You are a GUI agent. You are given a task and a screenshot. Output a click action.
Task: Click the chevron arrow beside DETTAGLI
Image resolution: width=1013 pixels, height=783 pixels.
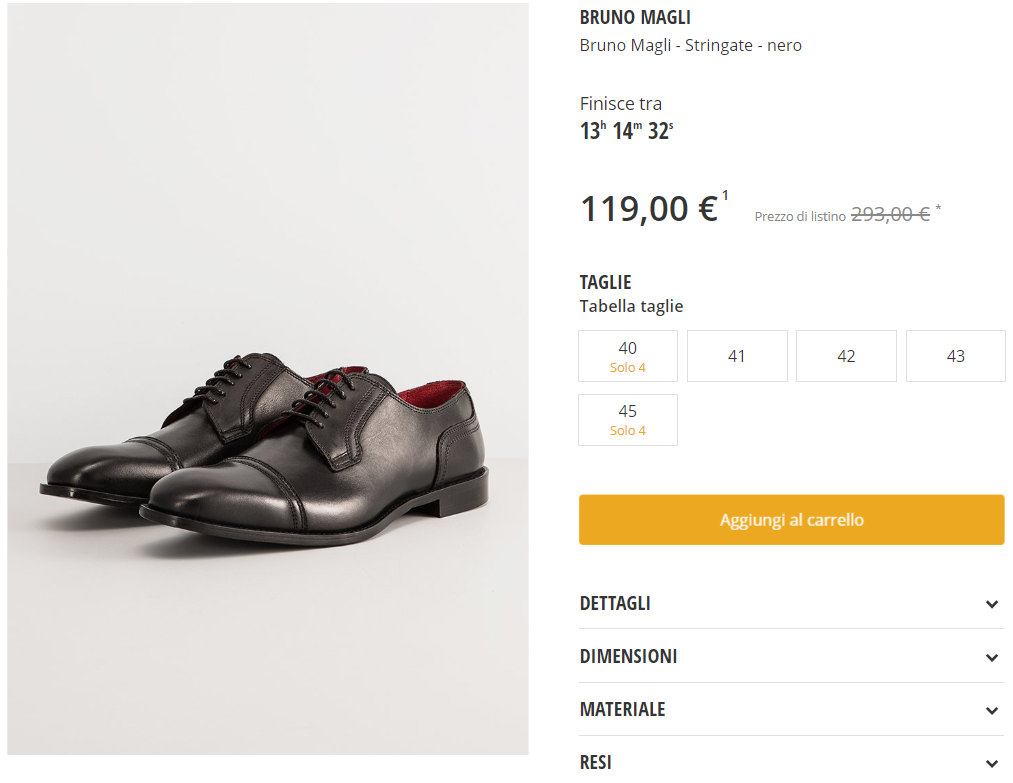coord(991,604)
